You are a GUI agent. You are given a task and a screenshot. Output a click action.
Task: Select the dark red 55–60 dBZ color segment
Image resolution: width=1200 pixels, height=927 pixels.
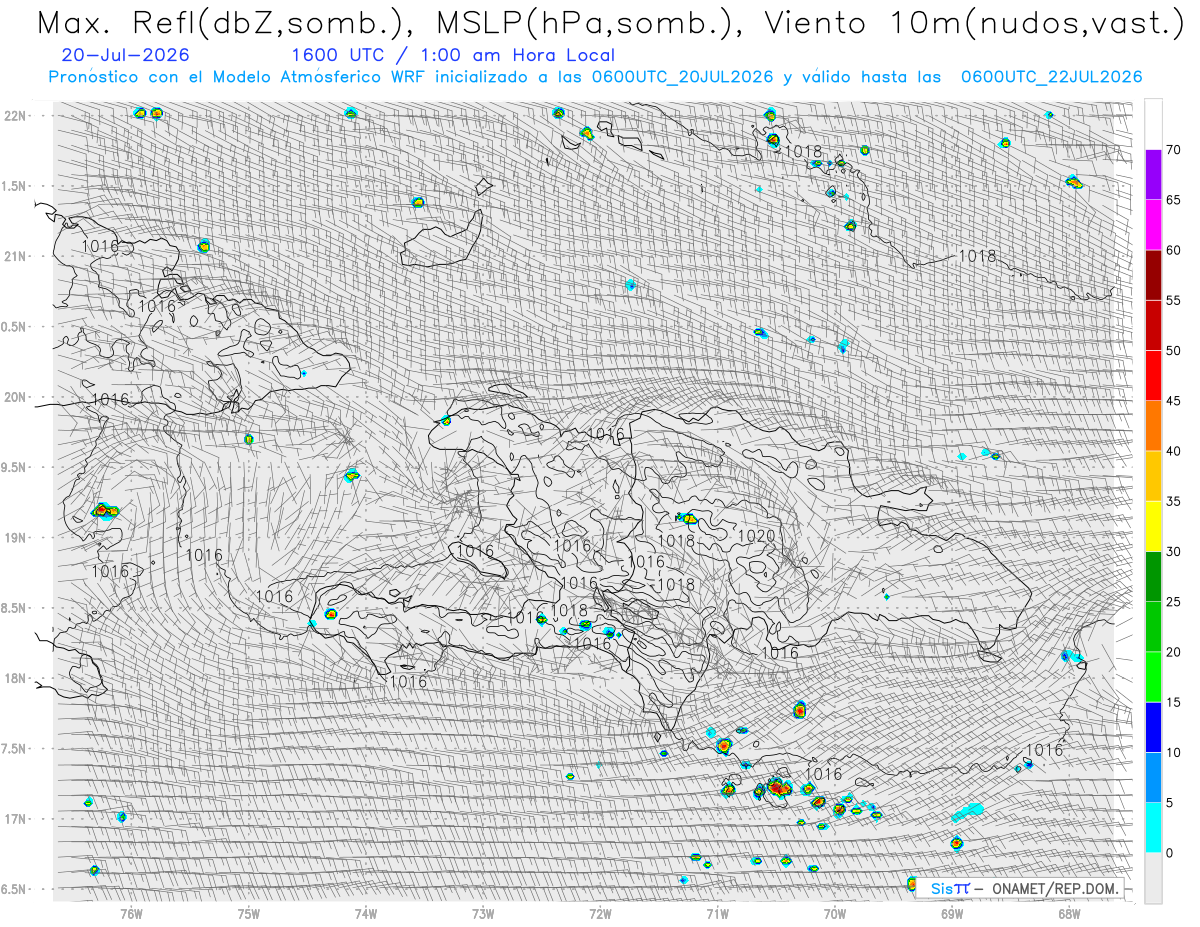[x=1153, y=275]
